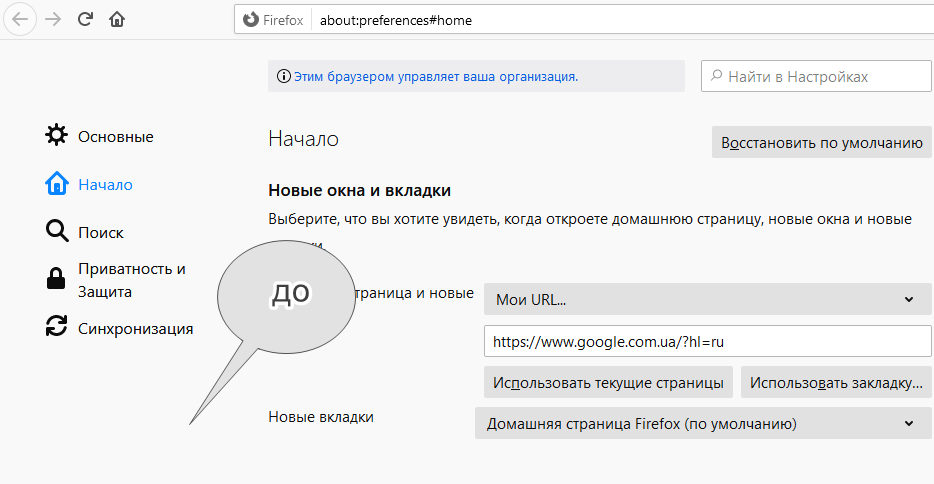Expand the Новые вкладки dropdown
The image size is (934, 484).
[x=703, y=423]
